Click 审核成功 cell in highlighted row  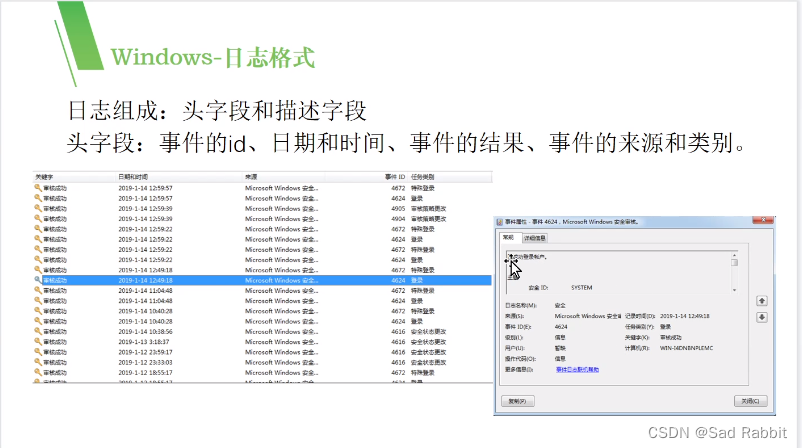55,280
